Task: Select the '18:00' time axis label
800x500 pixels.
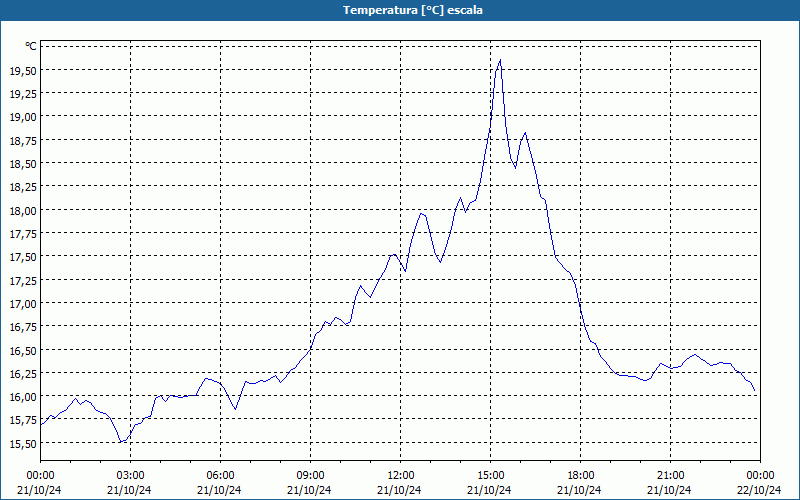Action: coord(580,475)
